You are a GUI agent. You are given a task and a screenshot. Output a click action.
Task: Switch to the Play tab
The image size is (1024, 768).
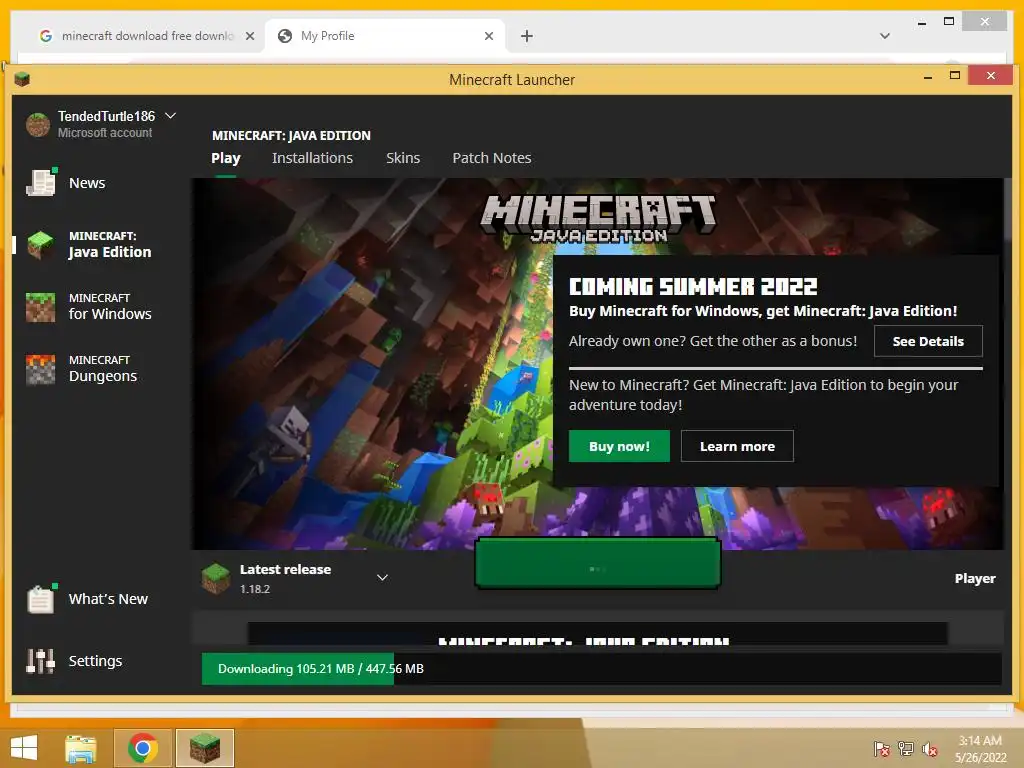(226, 158)
